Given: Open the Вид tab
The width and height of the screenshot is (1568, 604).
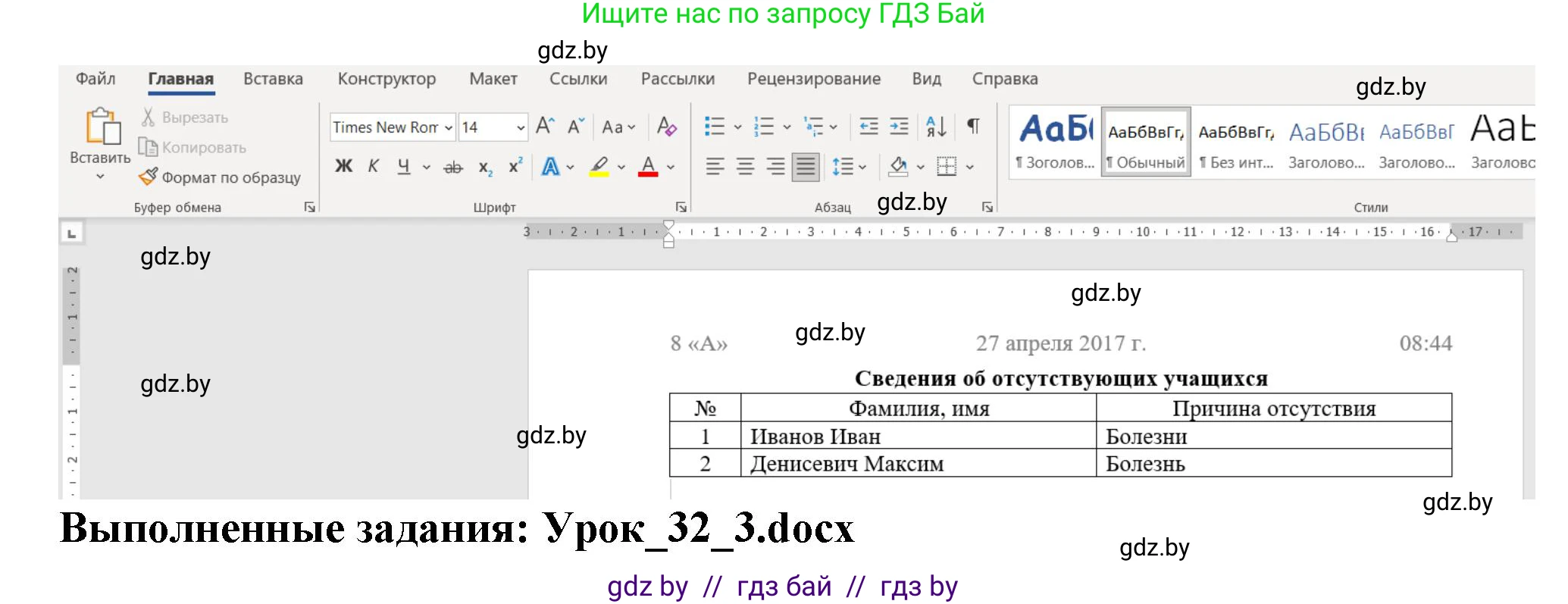Looking at the screenshot, I should [x=927, y=79].
